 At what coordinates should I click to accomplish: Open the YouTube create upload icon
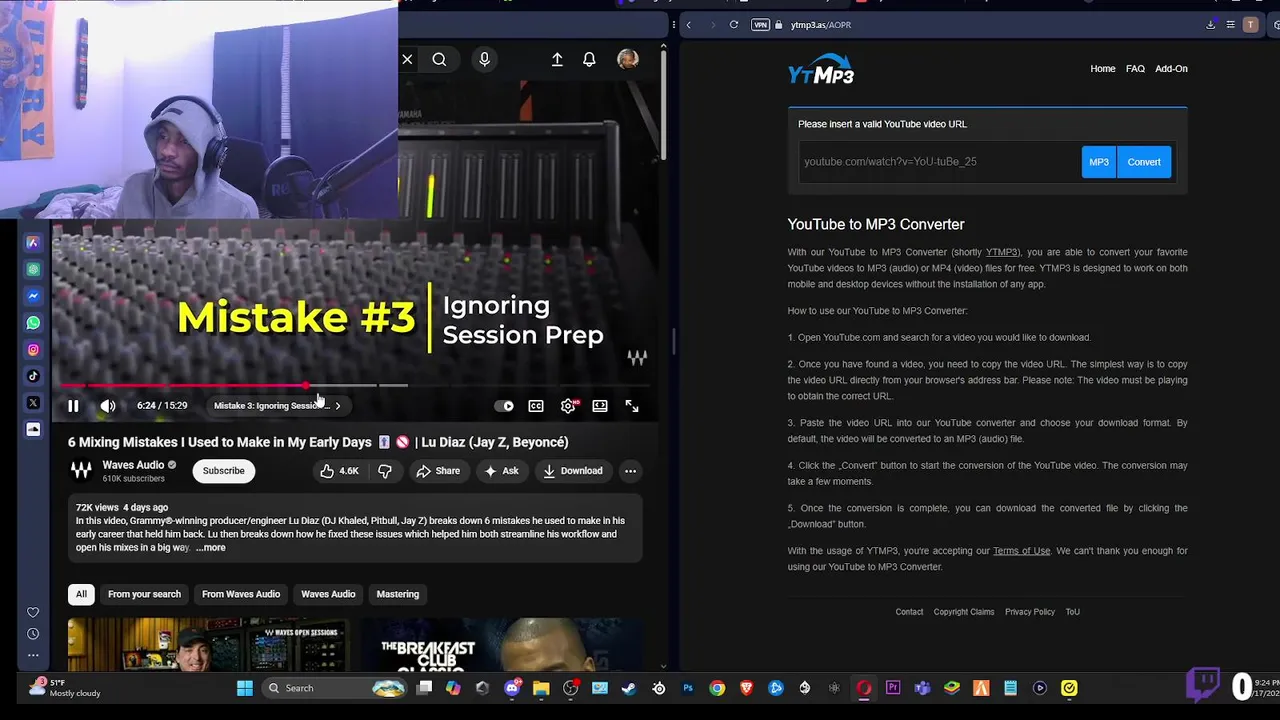(x=557, y=60)
